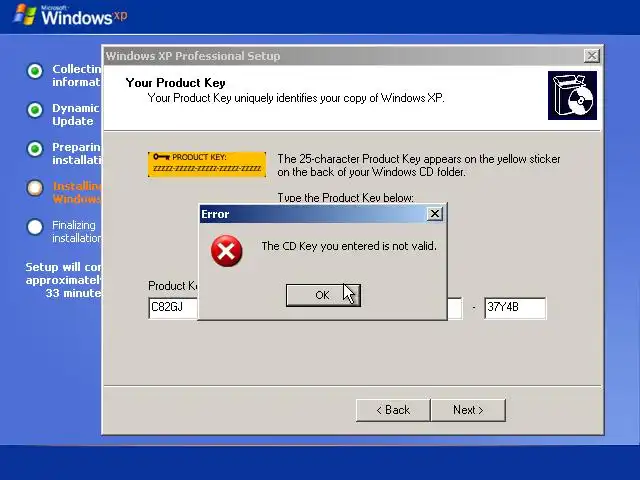Click the Installing Windows step indicator
The image size is (640, 480).
click(x=35, y=188)
